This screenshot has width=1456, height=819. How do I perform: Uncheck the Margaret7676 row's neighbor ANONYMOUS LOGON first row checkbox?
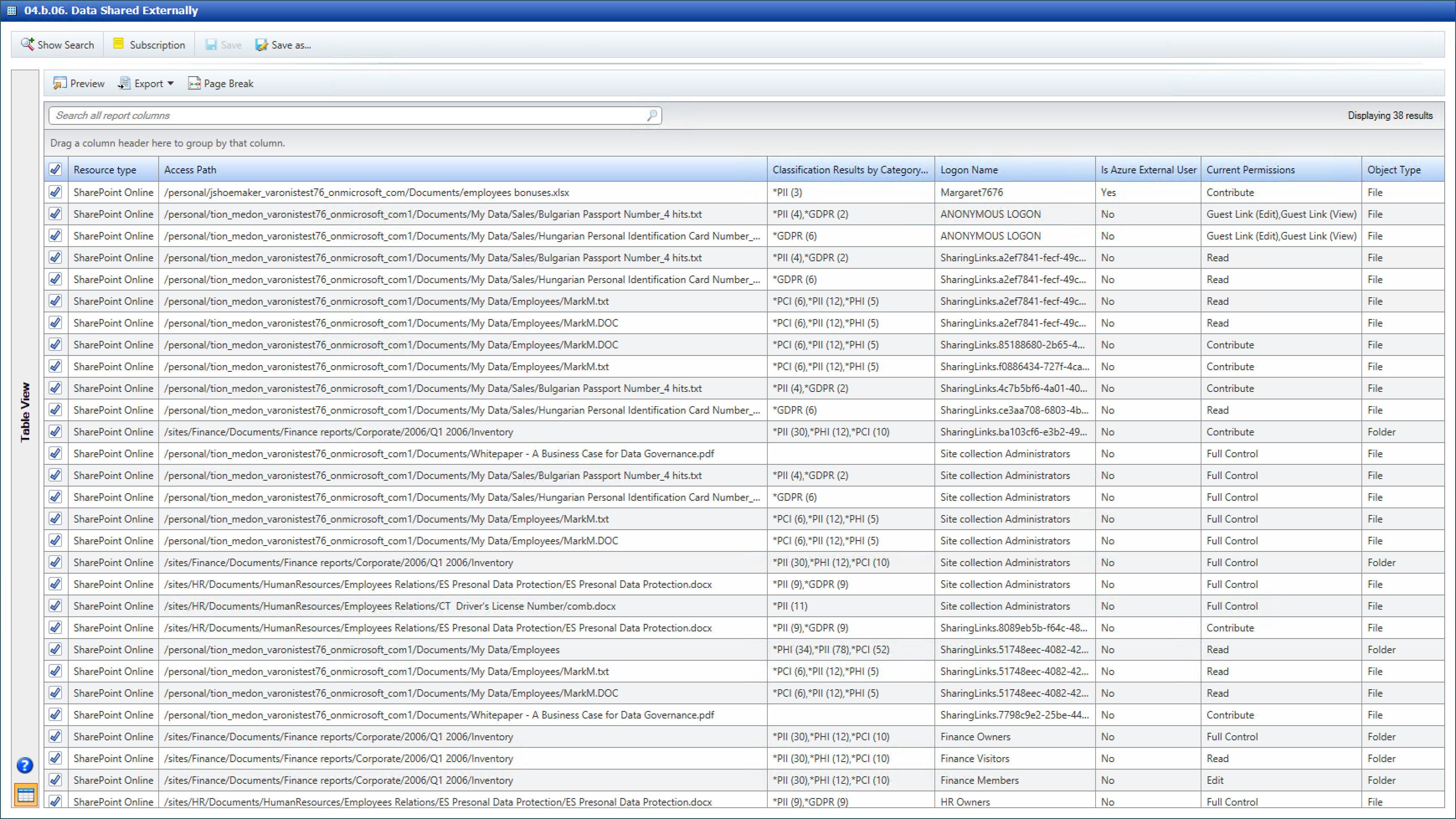[x=55, y=214]
